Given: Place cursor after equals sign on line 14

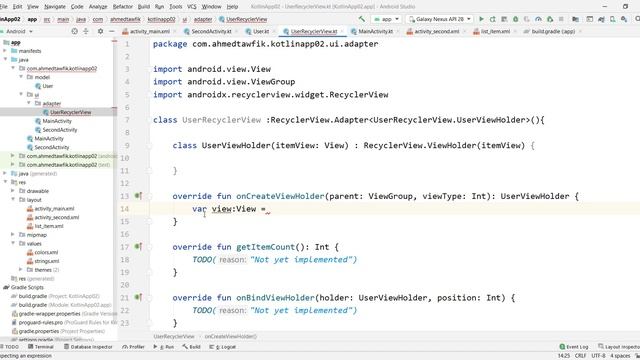Looking at the screenshot, I should [x=267, y=209].
